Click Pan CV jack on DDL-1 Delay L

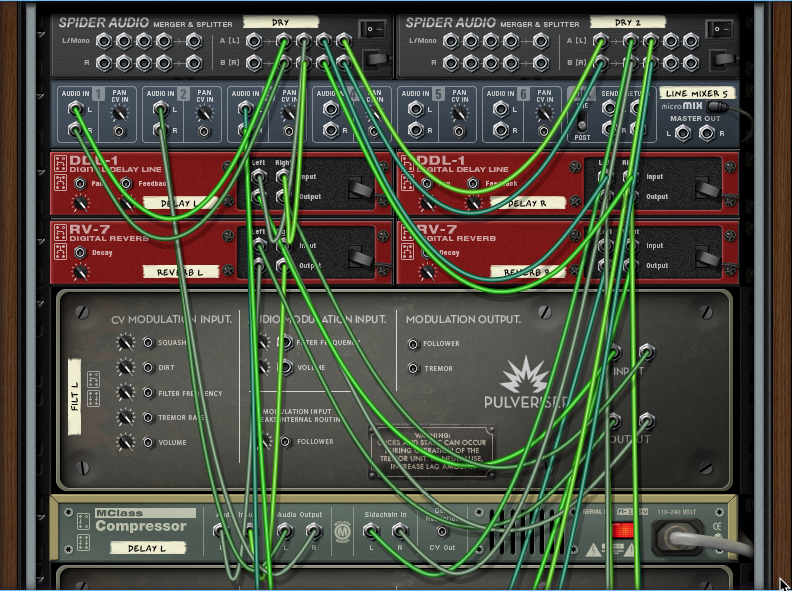tap(80, 183)
